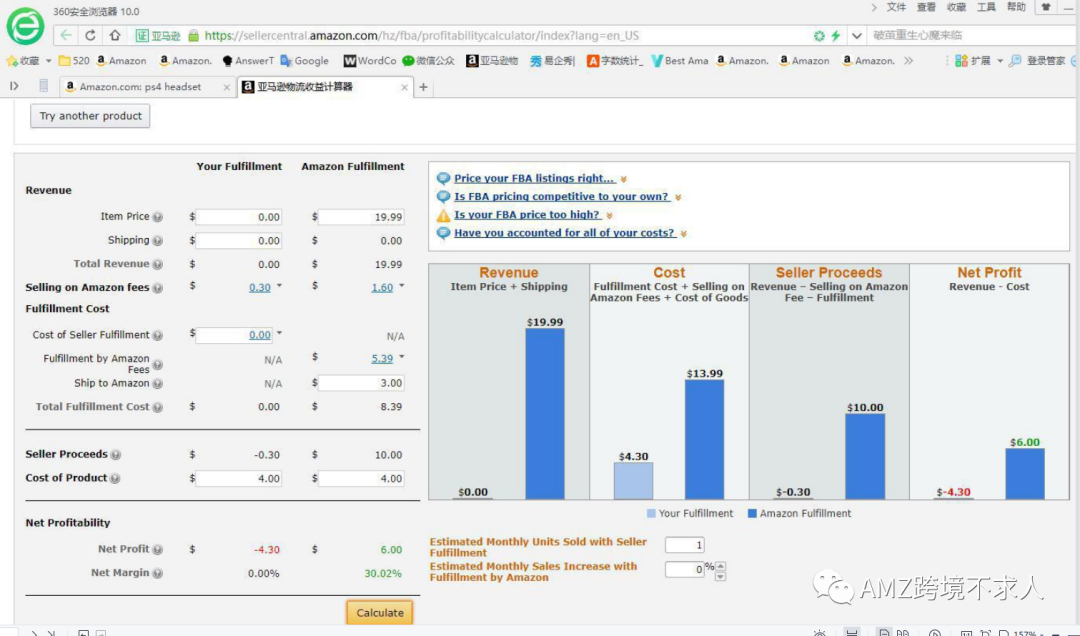Click the Try another product button
1080x636 pixels.
point(90,116)
